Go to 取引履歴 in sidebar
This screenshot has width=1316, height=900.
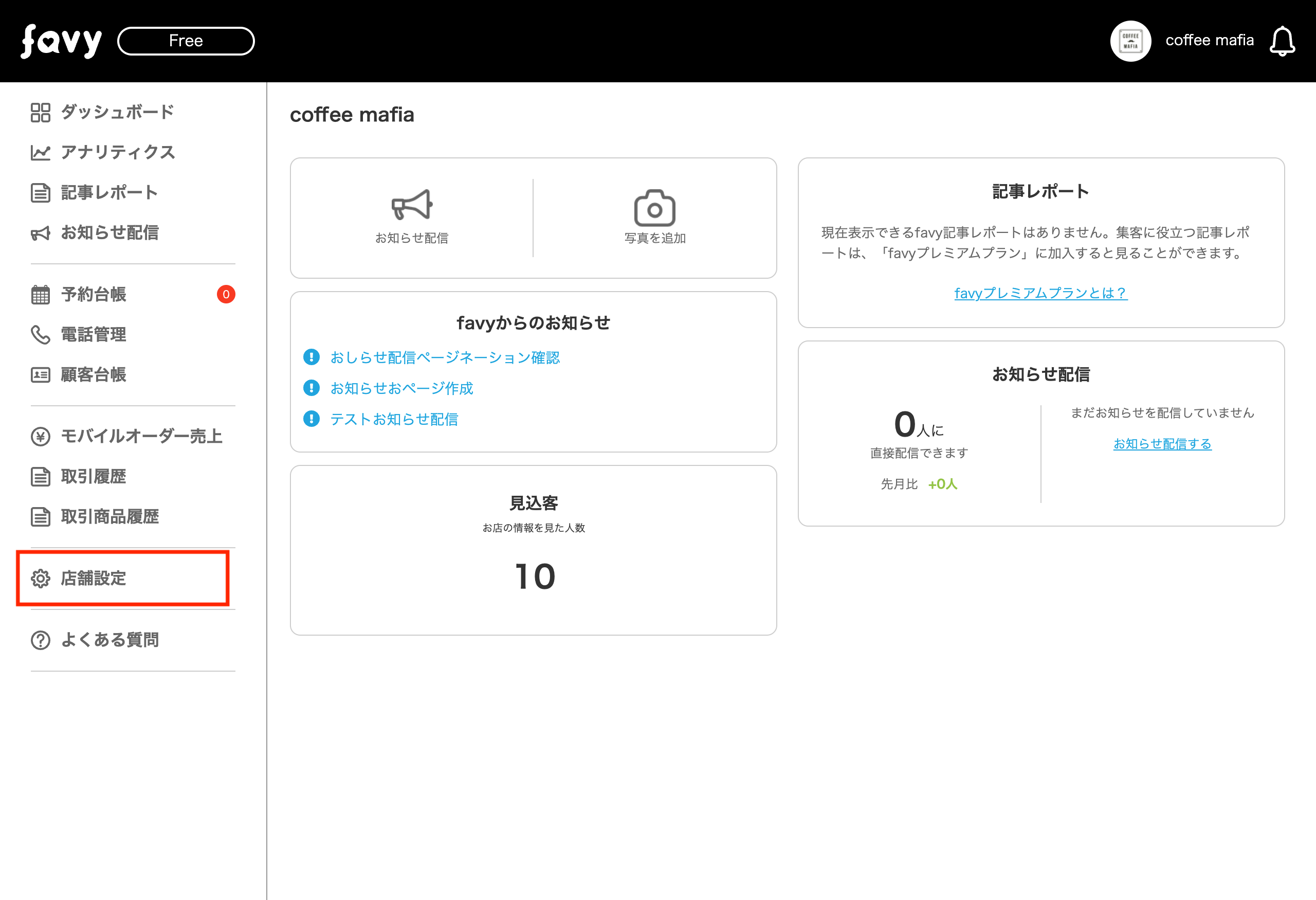(94, 476)
